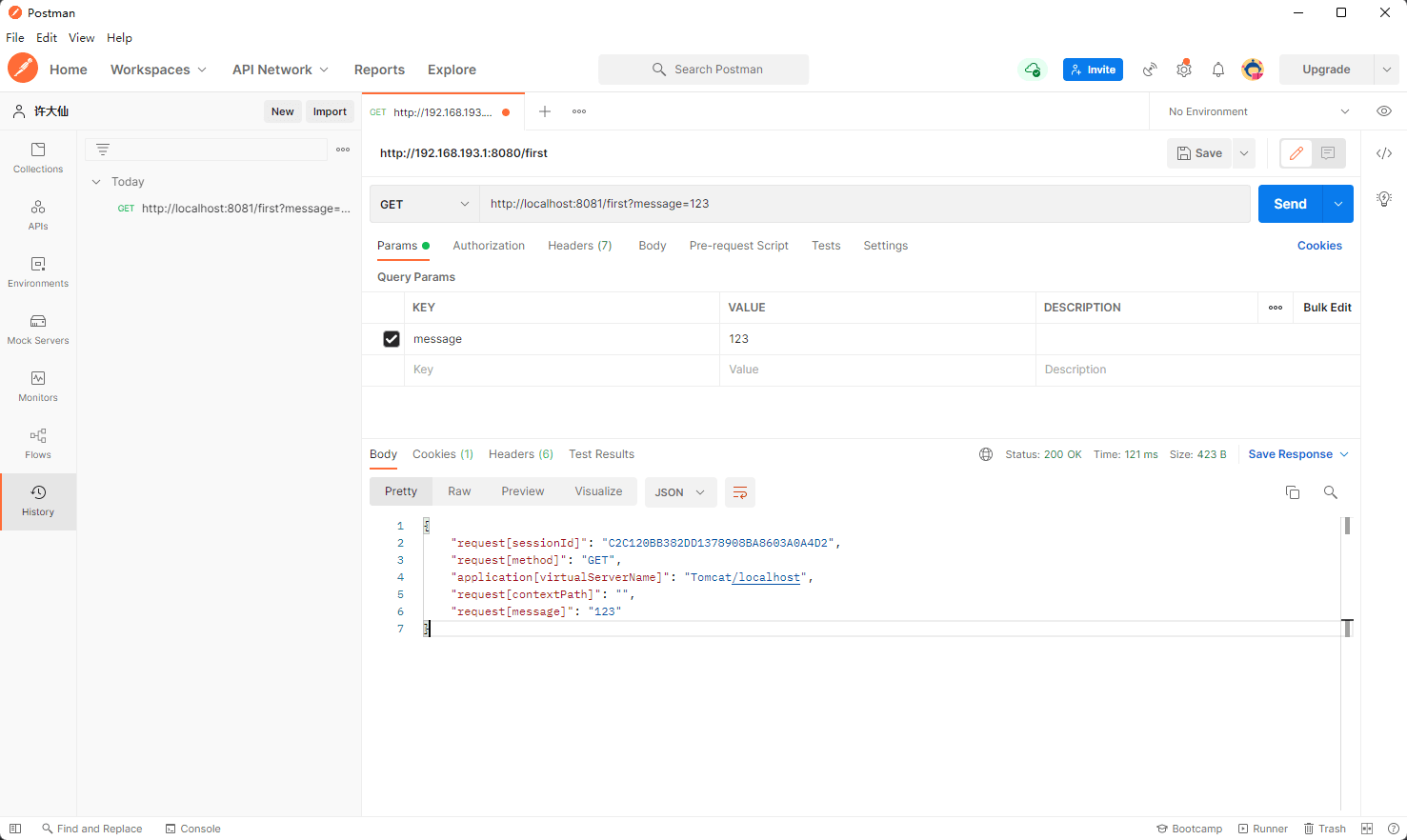Viewport: 1407px width, 840px height.
Task: Open the notifications bell icon
Action: pos(1218,70)
